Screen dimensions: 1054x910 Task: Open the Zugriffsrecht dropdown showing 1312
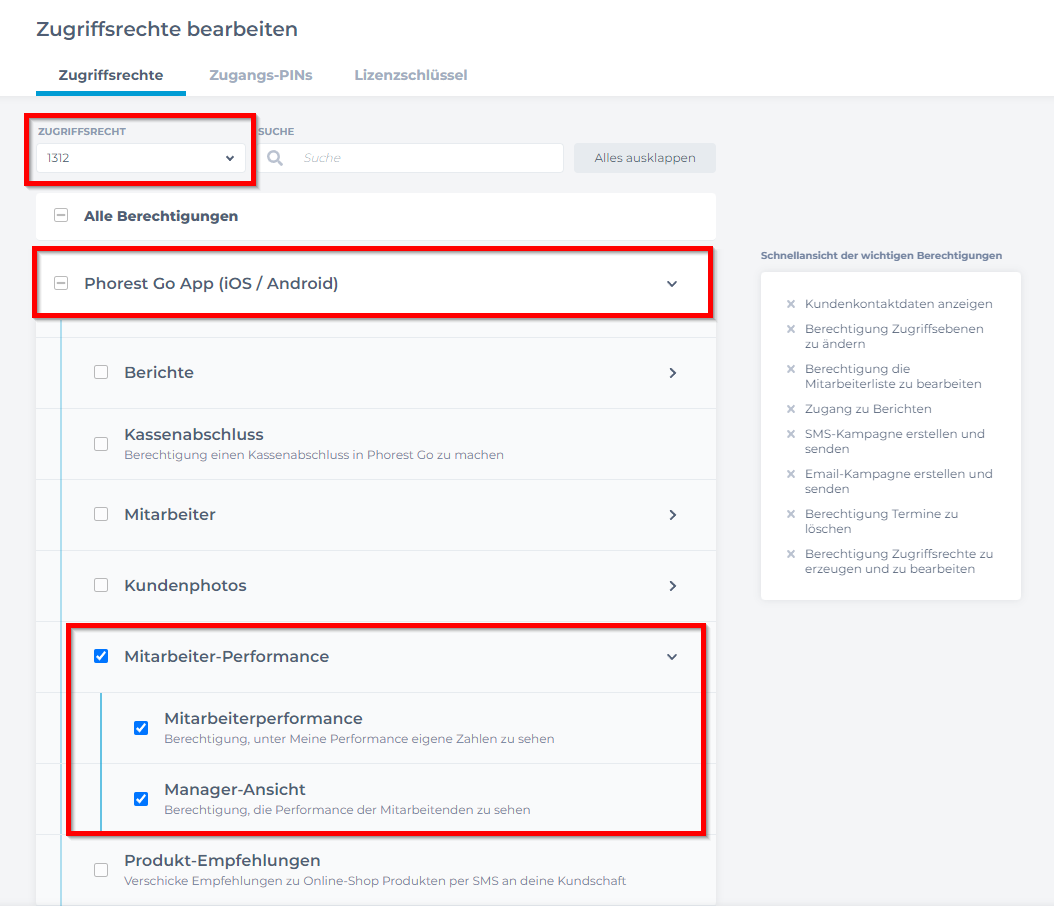(x=140, y=158)
